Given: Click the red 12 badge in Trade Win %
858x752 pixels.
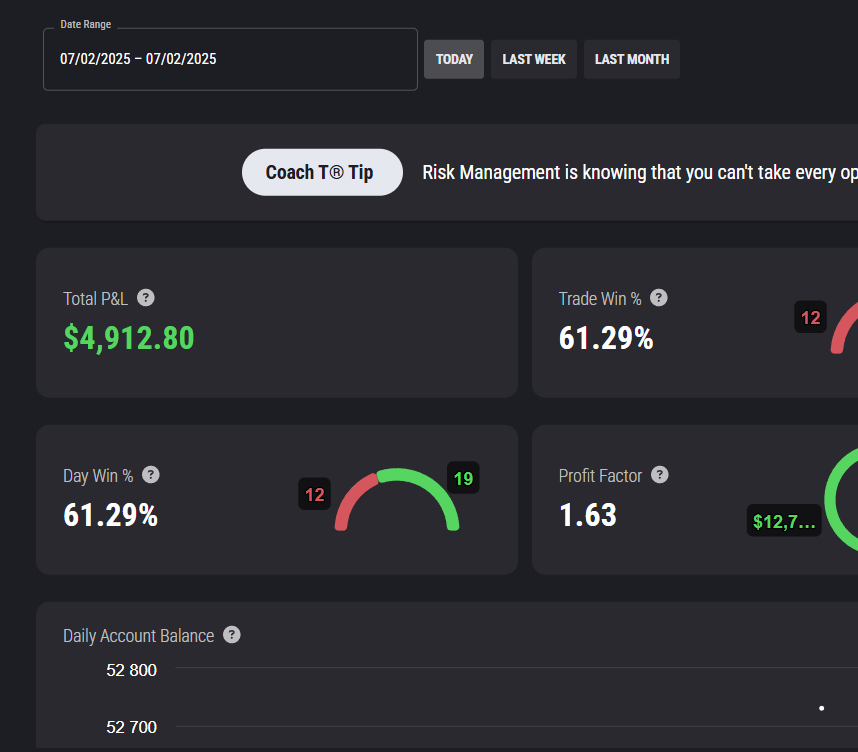Looking at the screenshot, I should (810, 317).
